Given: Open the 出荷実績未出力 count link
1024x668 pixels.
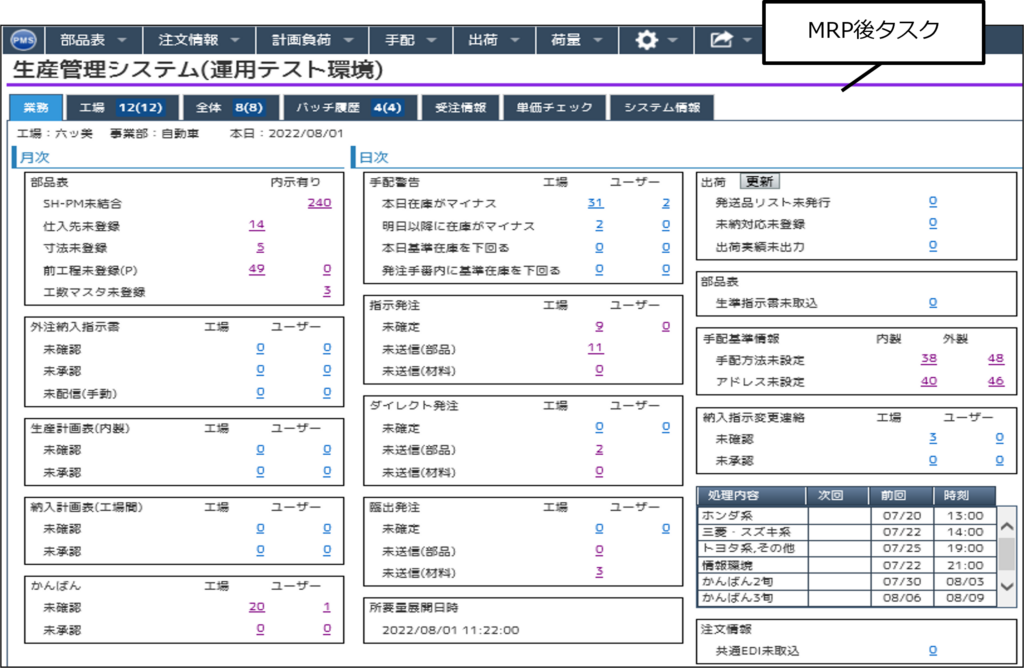Looking at the screenshot, I should [933, 246].
